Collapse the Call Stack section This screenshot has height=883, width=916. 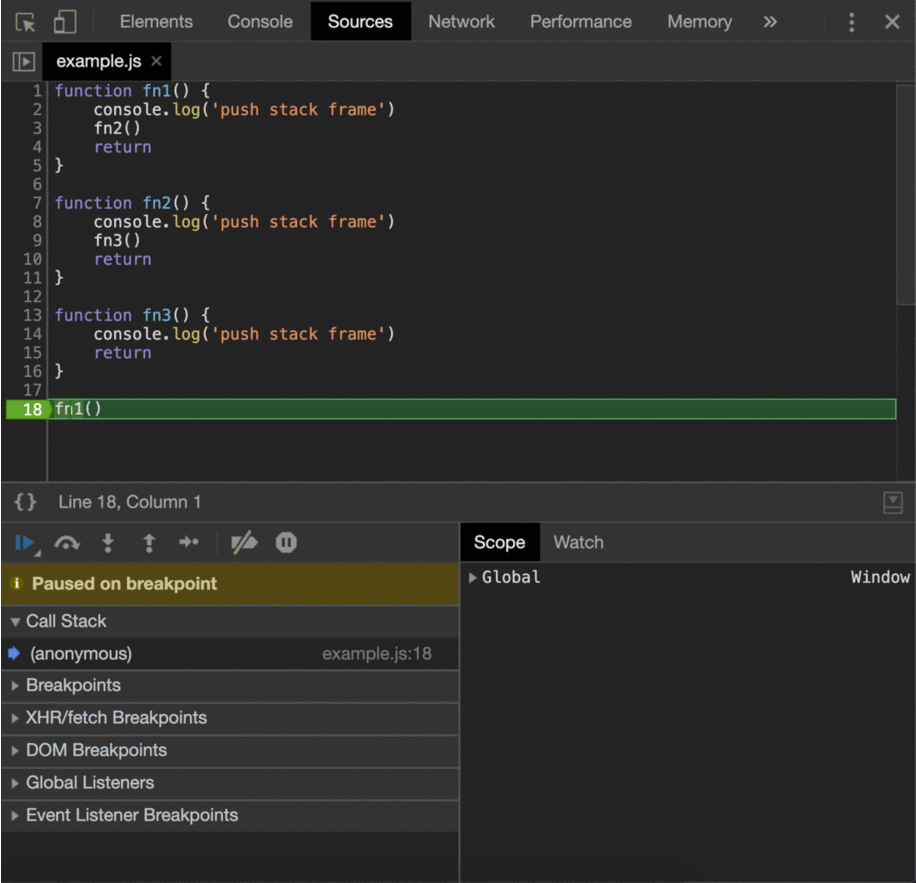click(x=66, y=621)
